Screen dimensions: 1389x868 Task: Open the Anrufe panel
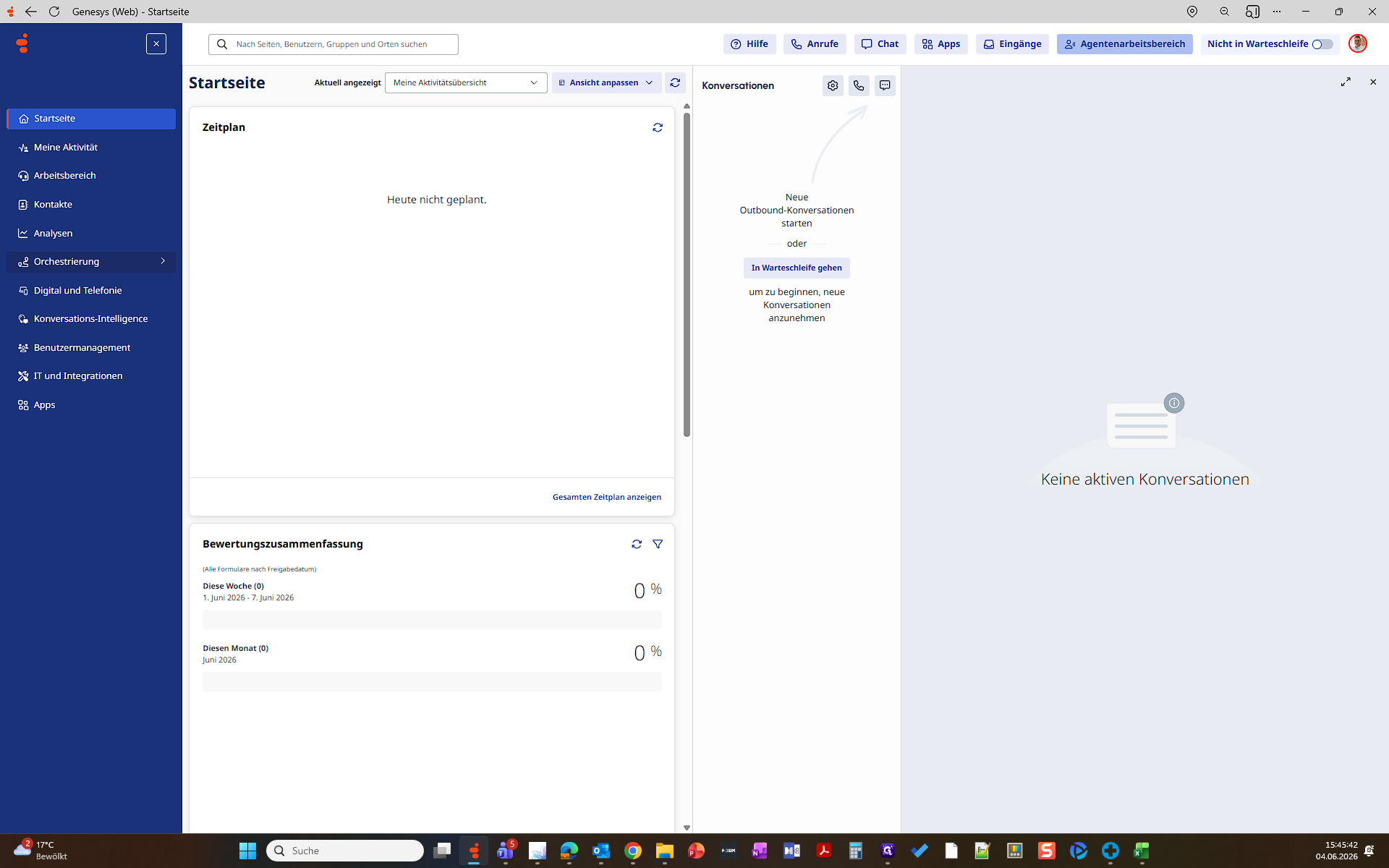(815, 44)
